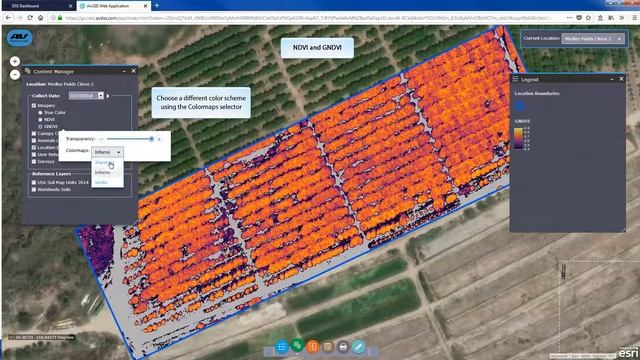
Task: Open the browser library icon
Action: click(x=611, y=18)
